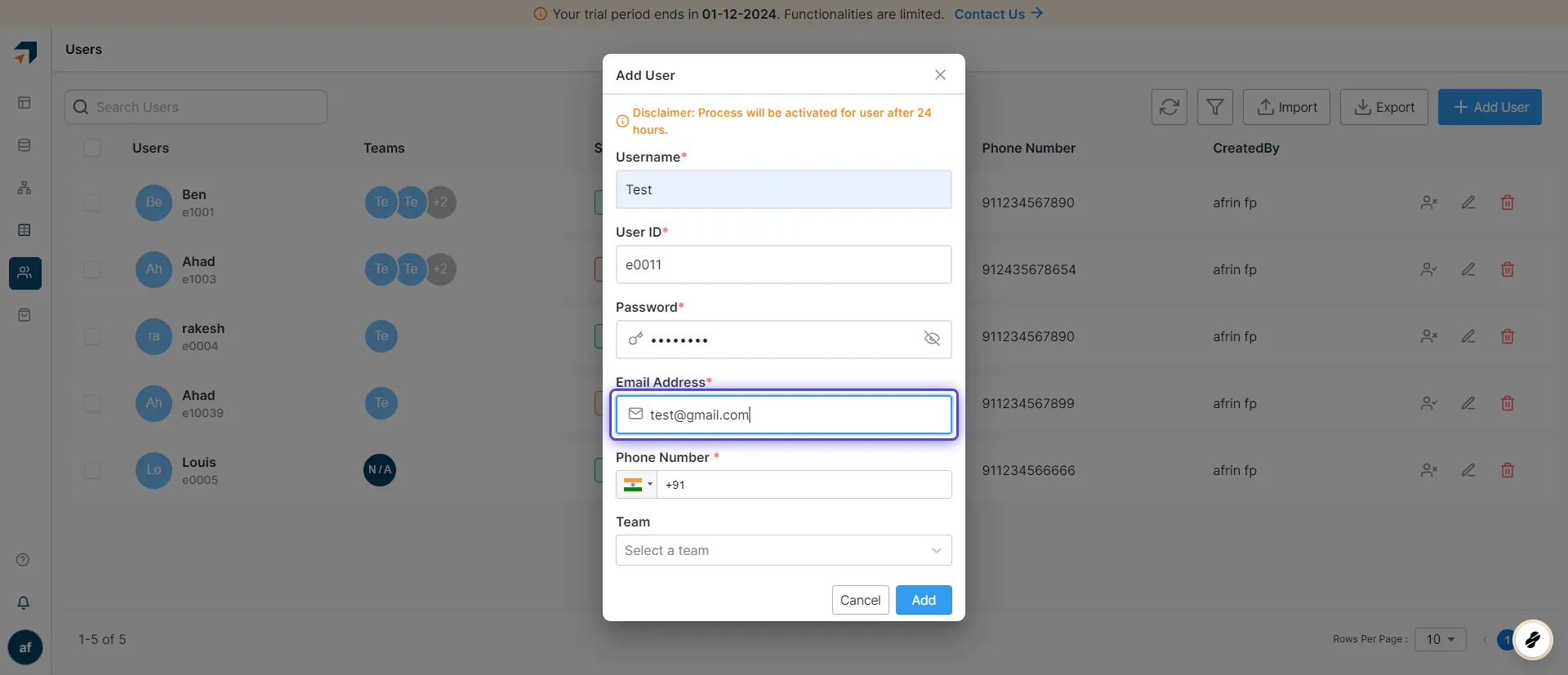This screenshot has width=1568, height=675.
Task: Click the app logo in sidebar
Action: click(x=25, y=53)
